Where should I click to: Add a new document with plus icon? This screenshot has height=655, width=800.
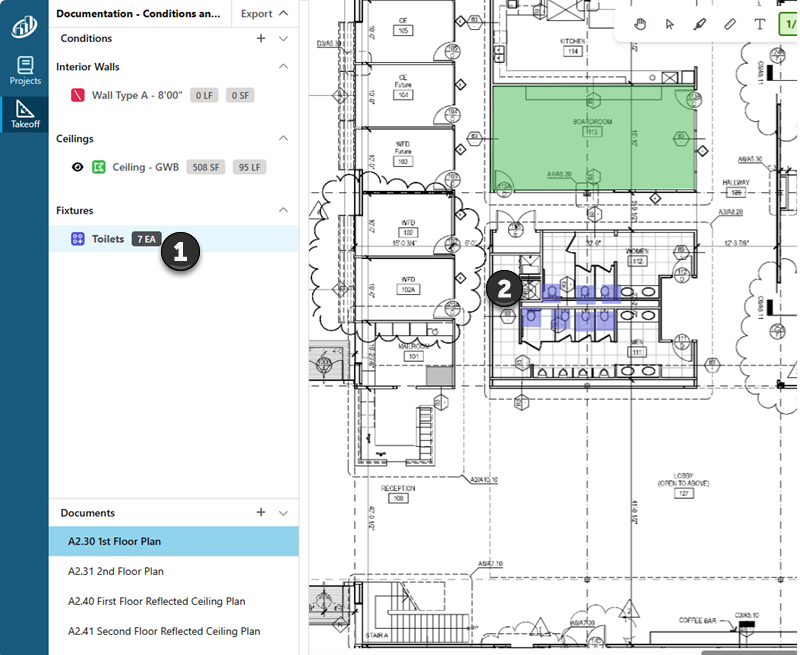[261, 512]
